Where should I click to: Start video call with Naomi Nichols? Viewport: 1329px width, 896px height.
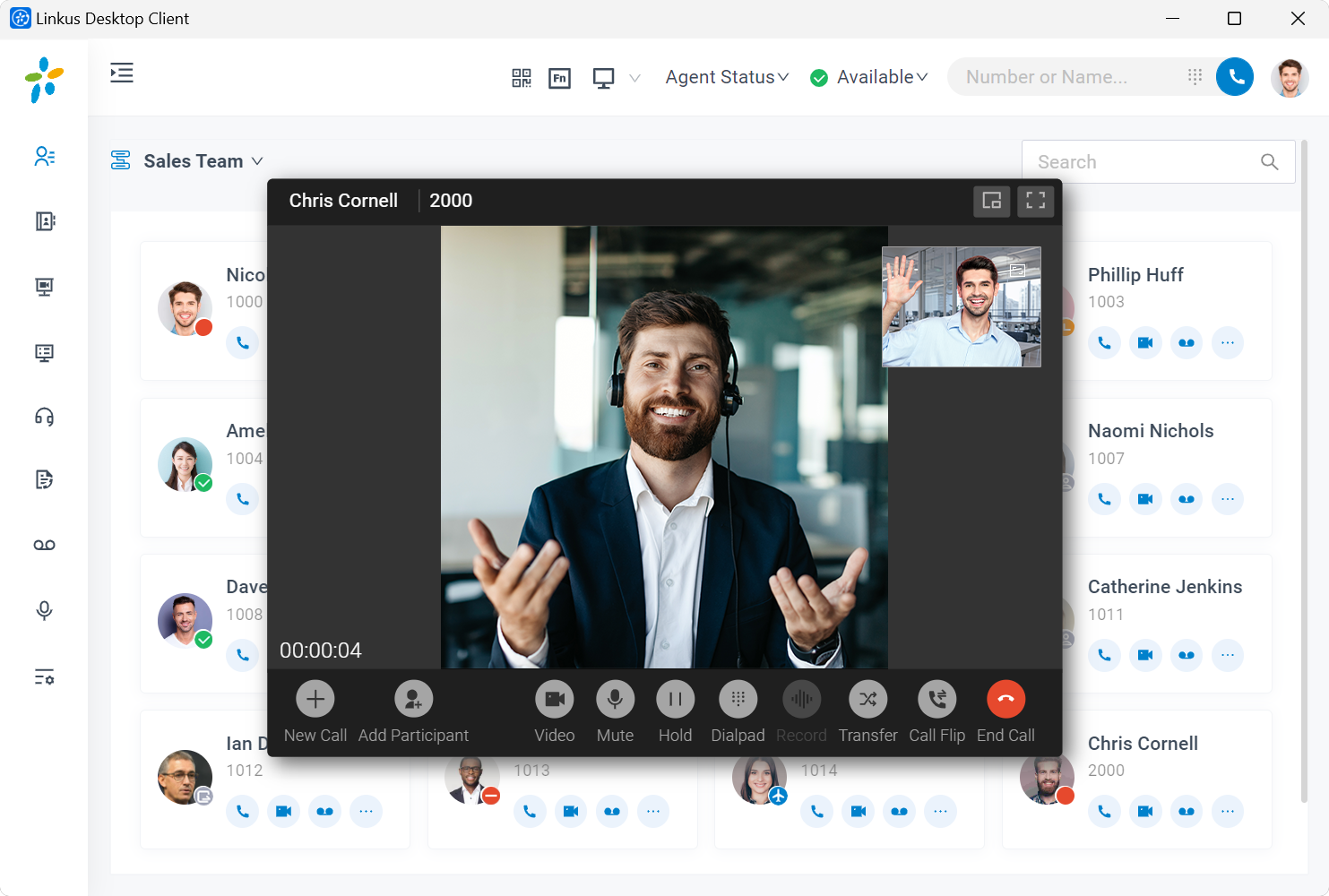coord(1145,499)
